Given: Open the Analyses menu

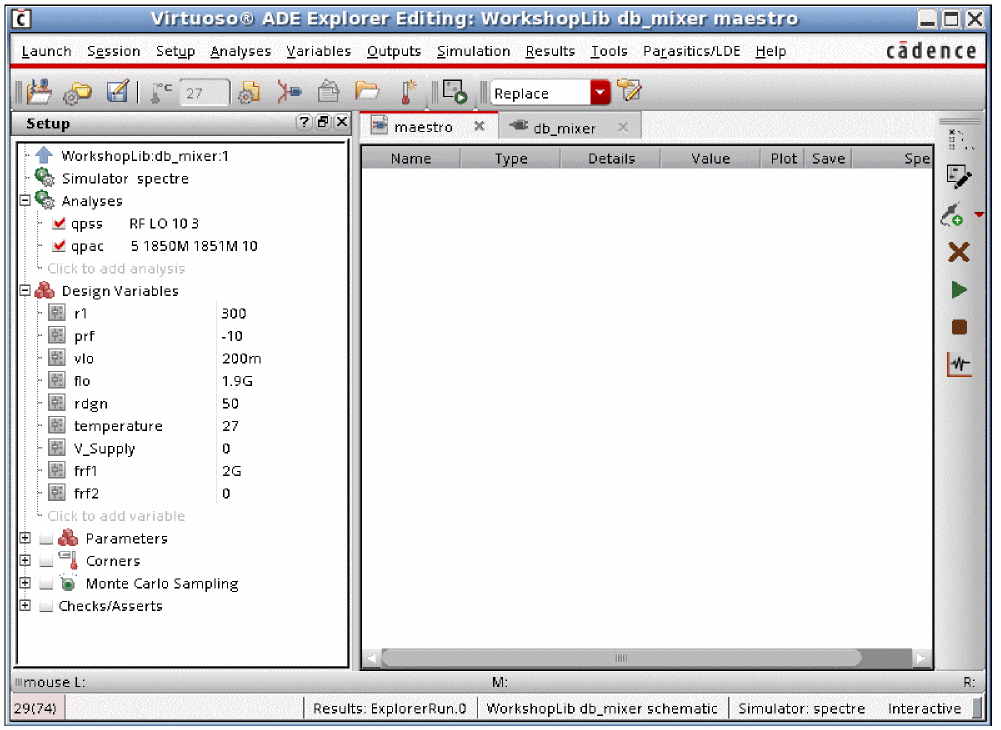Looking at the screenshot, I should [240, 51].
